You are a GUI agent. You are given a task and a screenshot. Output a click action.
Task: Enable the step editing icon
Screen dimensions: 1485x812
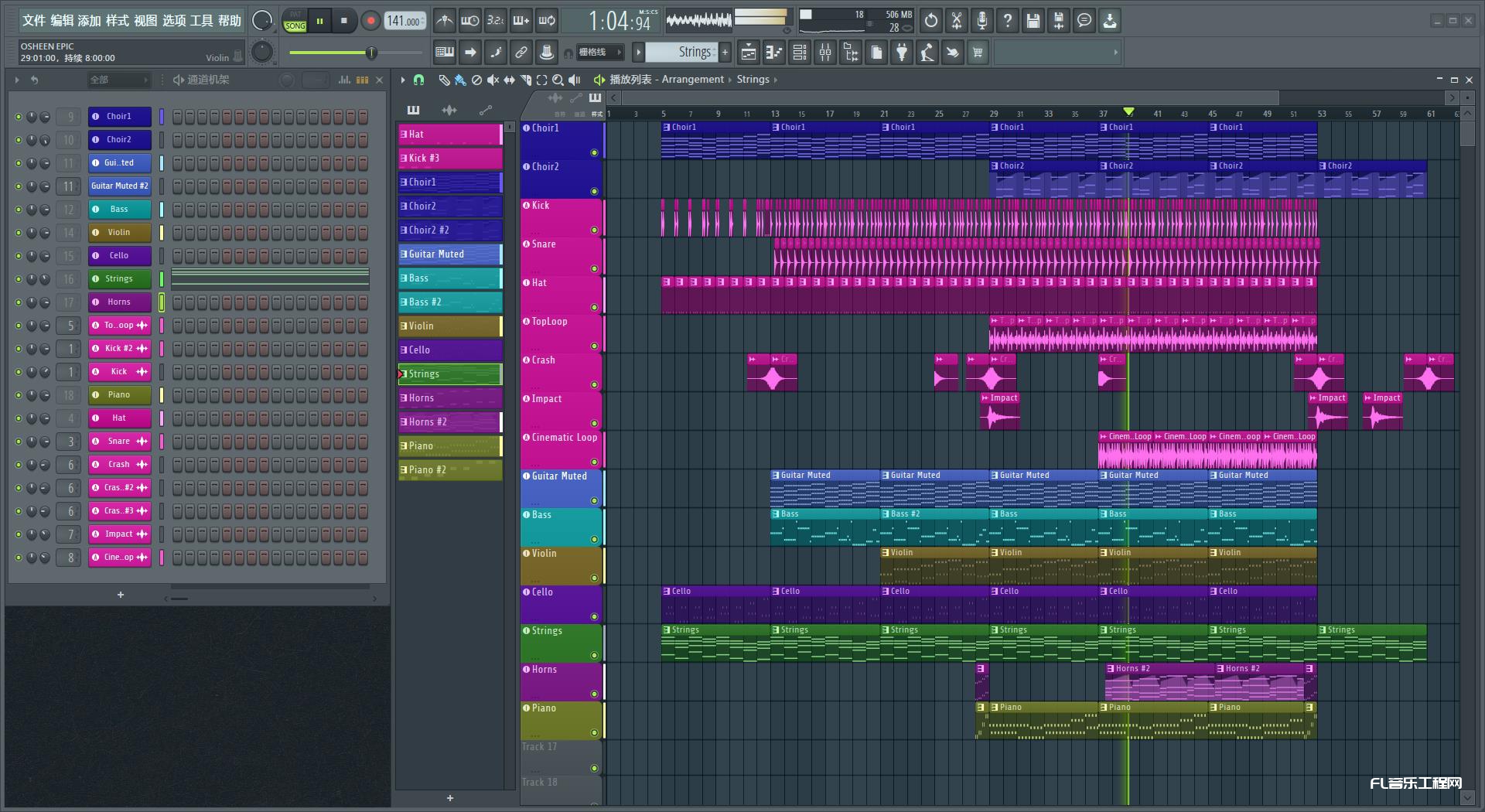tap(496, 53)
